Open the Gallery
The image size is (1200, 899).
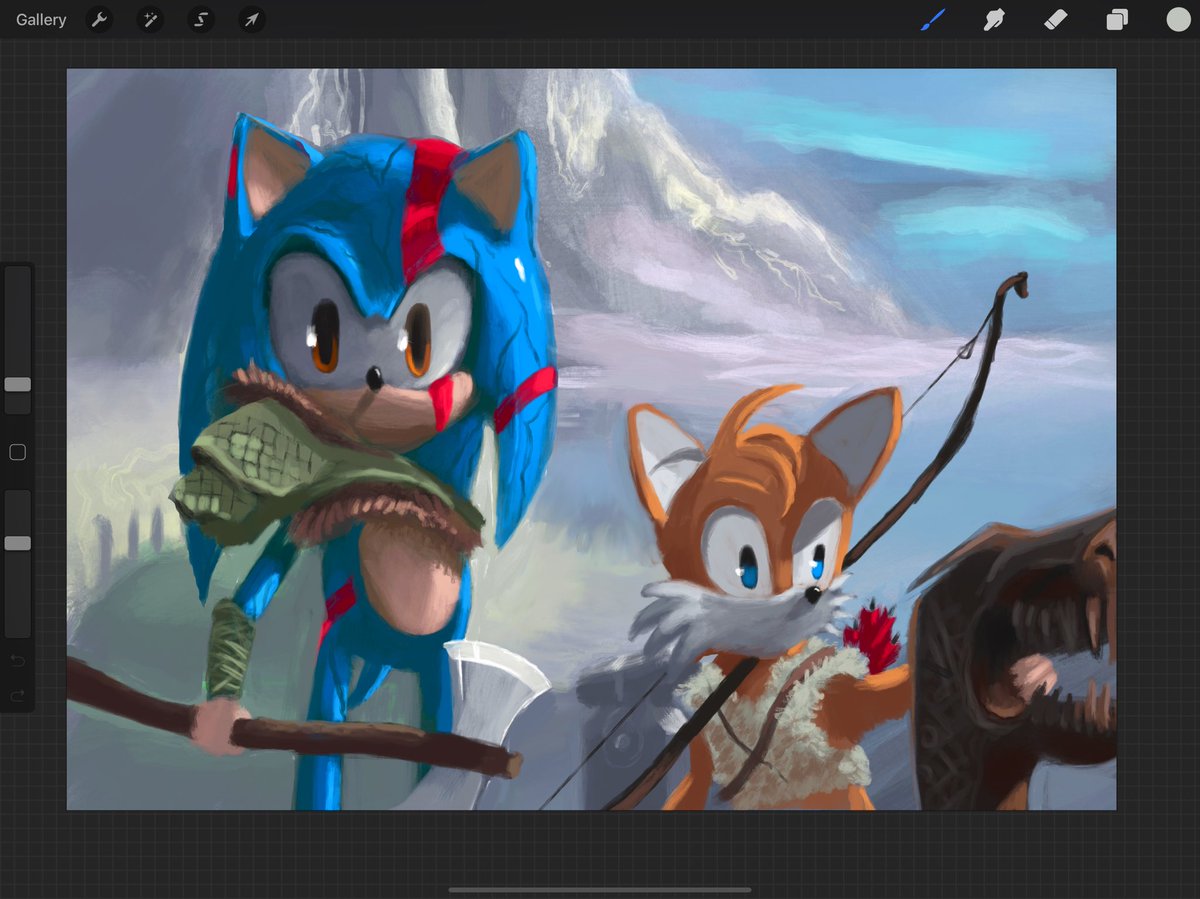coord(41,20)
